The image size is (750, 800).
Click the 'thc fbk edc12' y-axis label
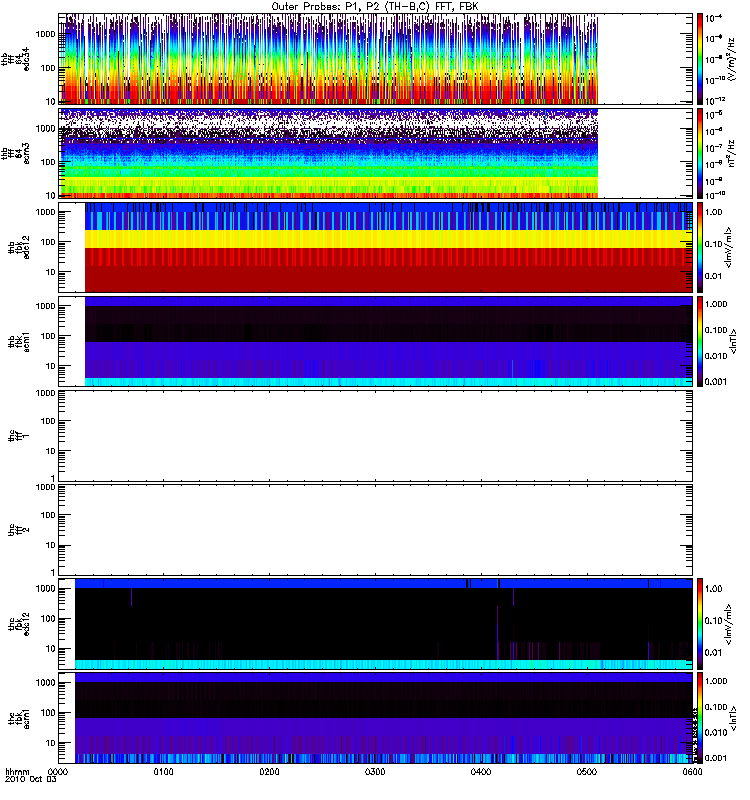click(19, 624)
